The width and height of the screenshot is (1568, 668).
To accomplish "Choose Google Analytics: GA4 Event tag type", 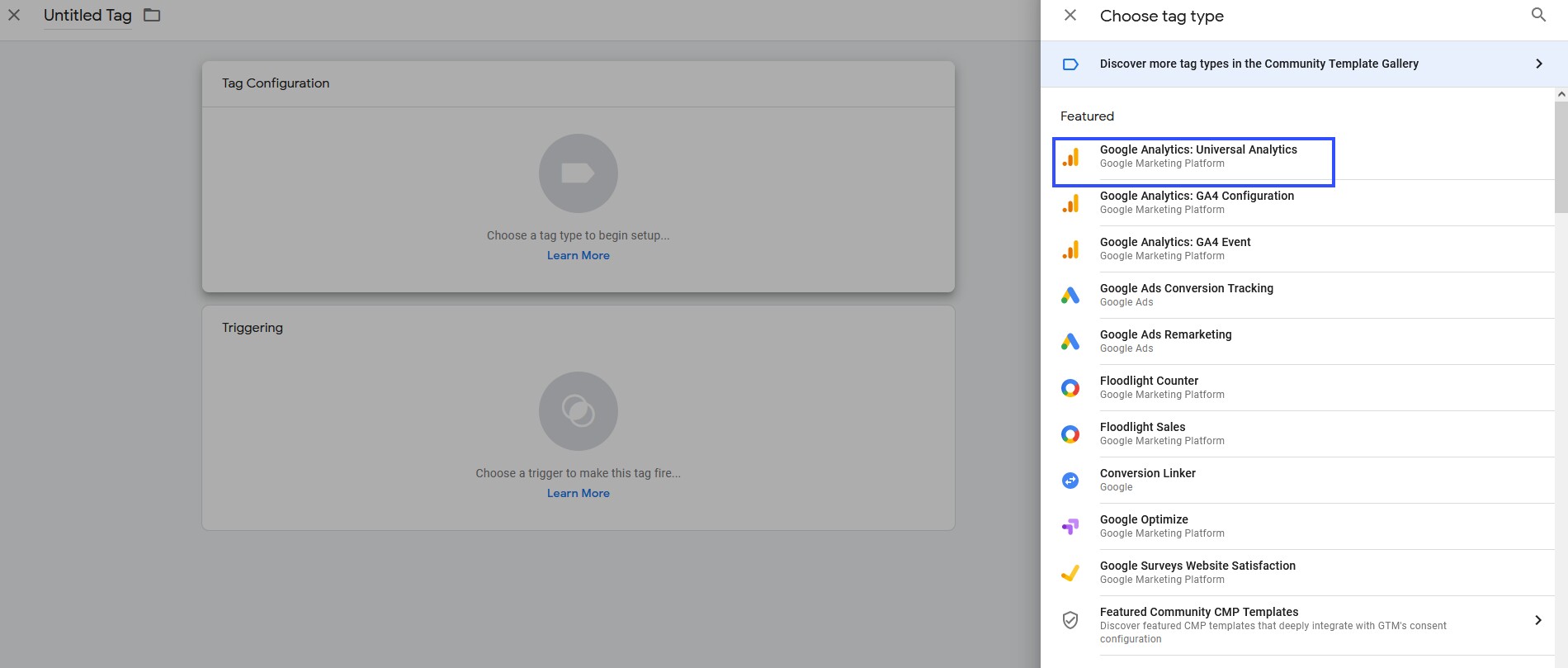I will (1304, 249).
